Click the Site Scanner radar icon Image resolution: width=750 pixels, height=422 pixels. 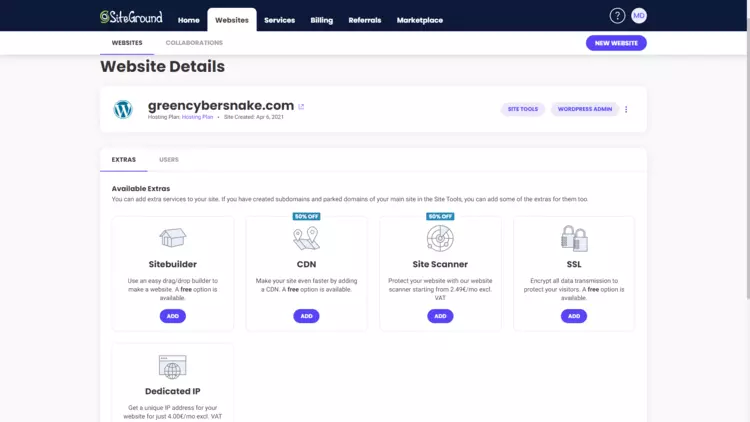pos(440,238)
